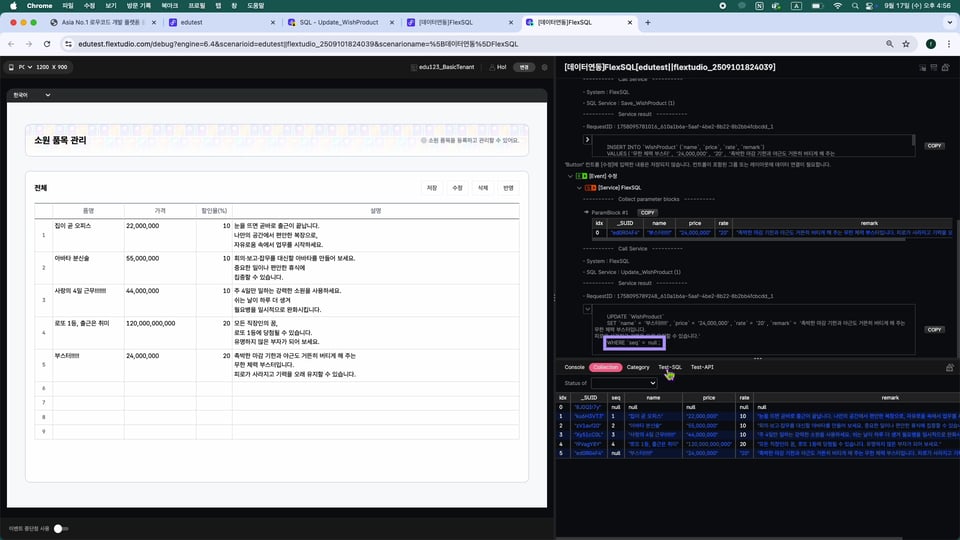The width and height of the screenshot is (960, 540).
Task: Click the panel resize handle above Console tab
Action: pos(757,359)
